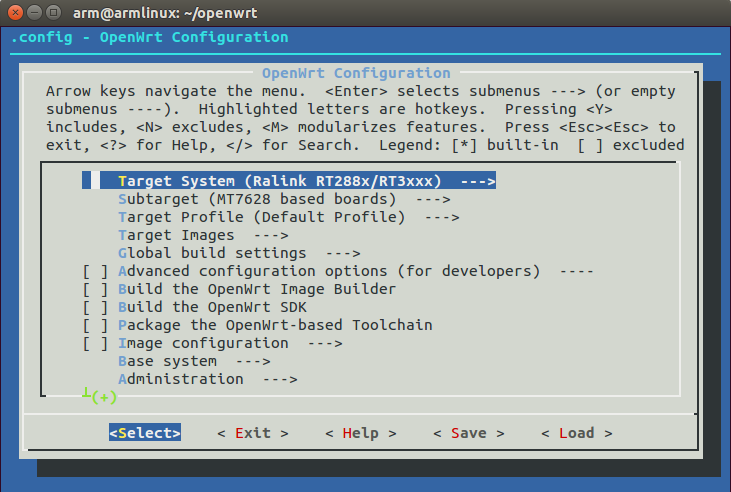Toggle Build the OpenWrt Image Builder checkbox
This screenshot has width=731, height=492.
pyautogui.click(x=96, y=290)
